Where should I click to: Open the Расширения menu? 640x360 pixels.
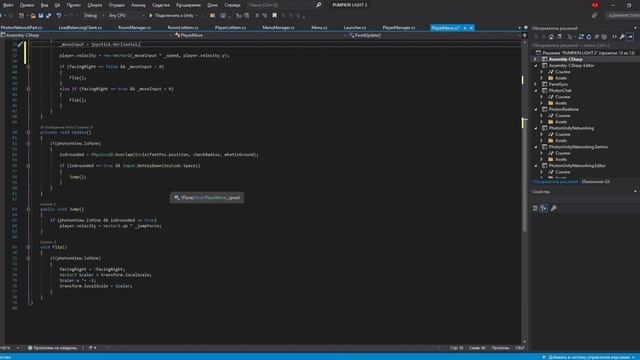(189, 5)
